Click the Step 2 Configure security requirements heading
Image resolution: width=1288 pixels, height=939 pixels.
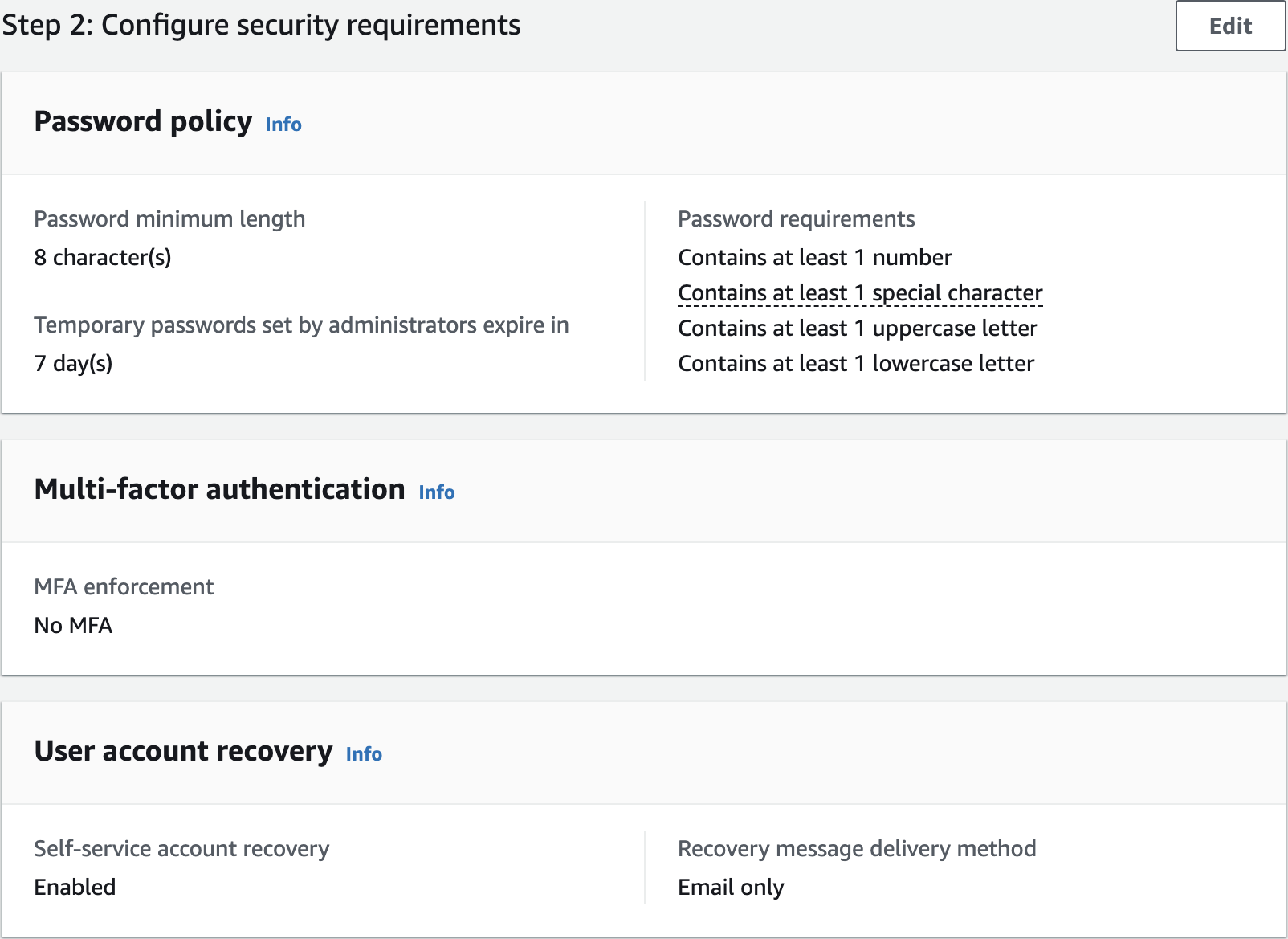(x=261, y=26)
